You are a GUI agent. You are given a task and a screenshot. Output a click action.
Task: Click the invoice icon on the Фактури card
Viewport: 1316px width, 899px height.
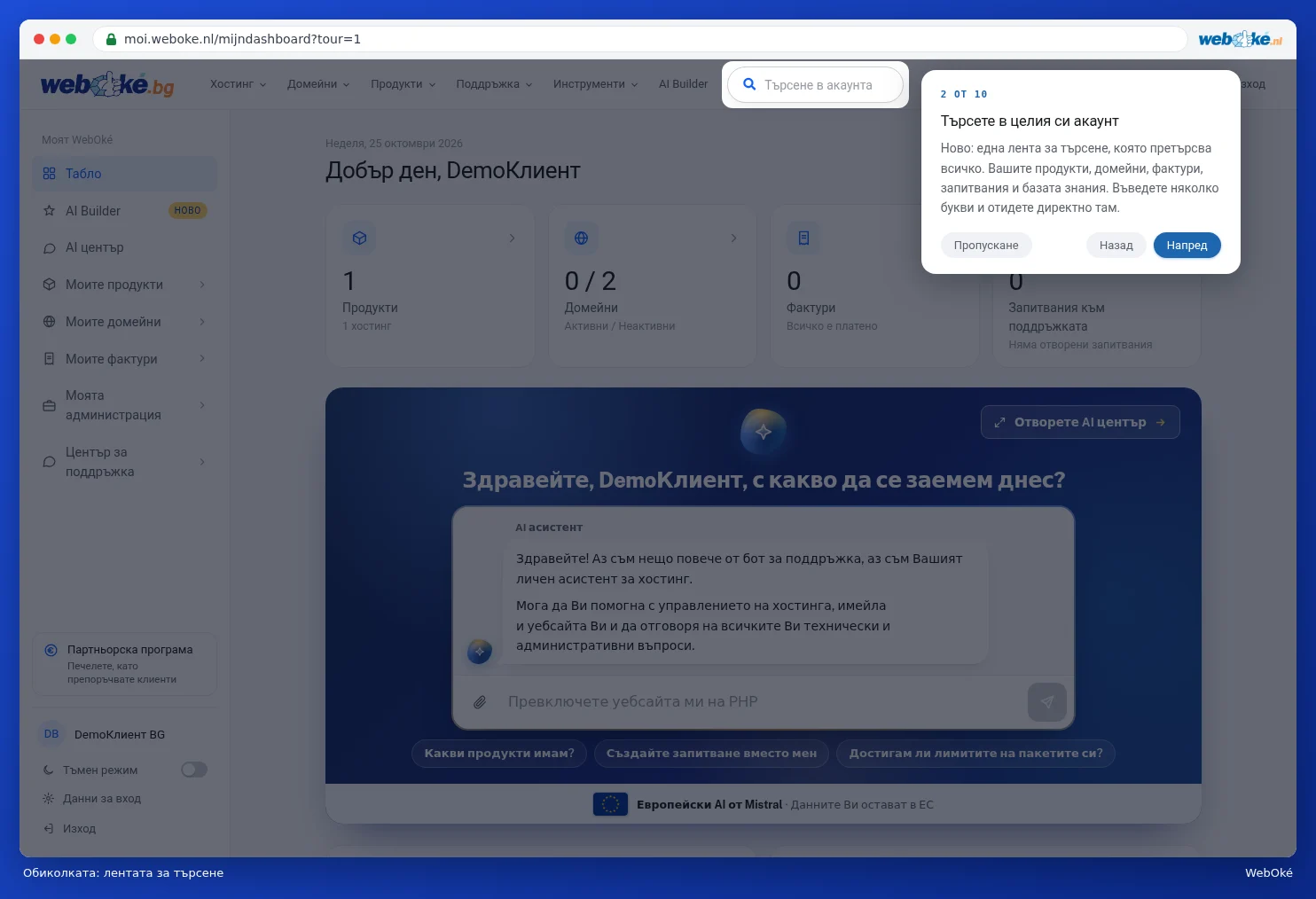tap(803, 238)
